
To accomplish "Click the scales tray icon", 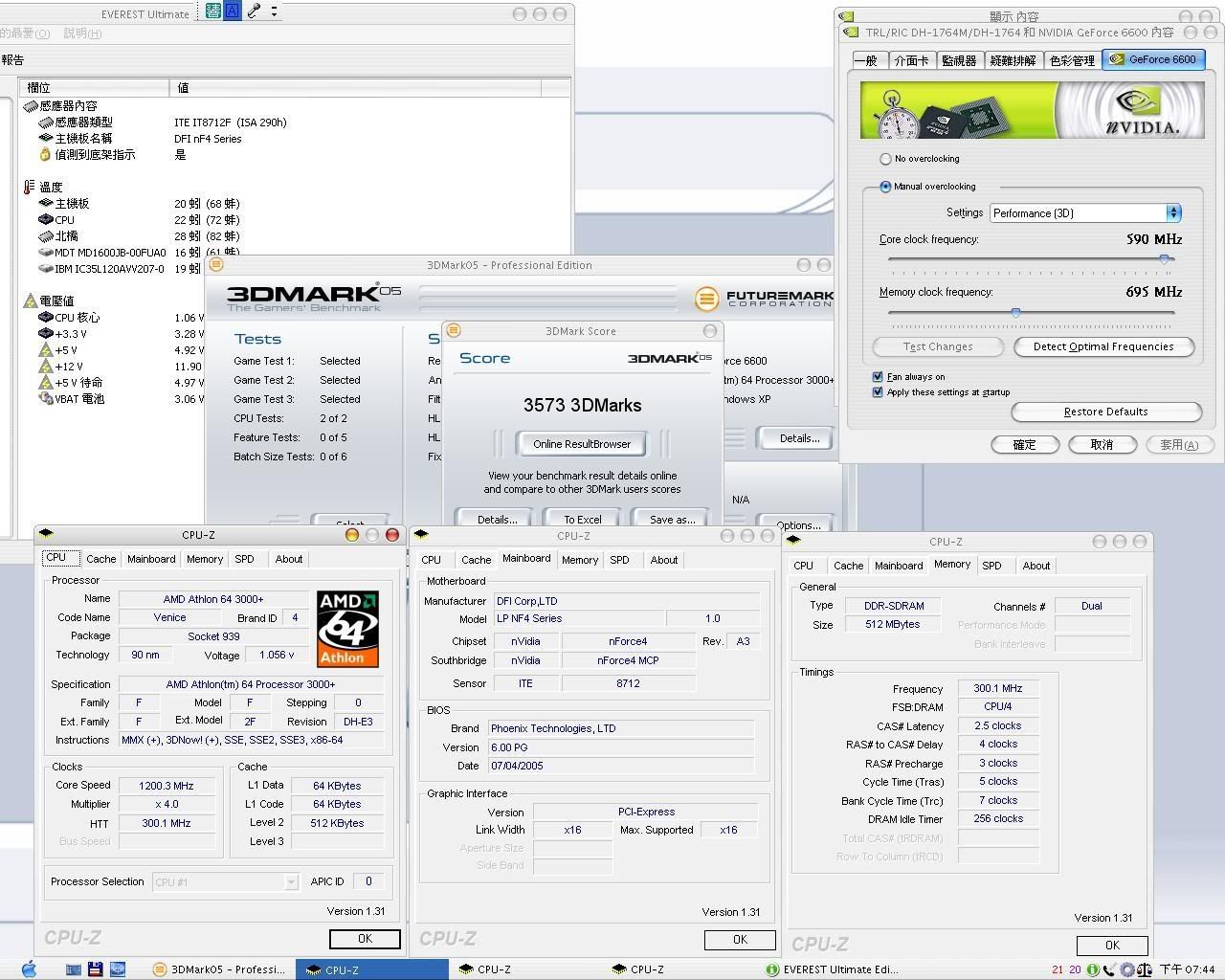I will pos(1144,969).
